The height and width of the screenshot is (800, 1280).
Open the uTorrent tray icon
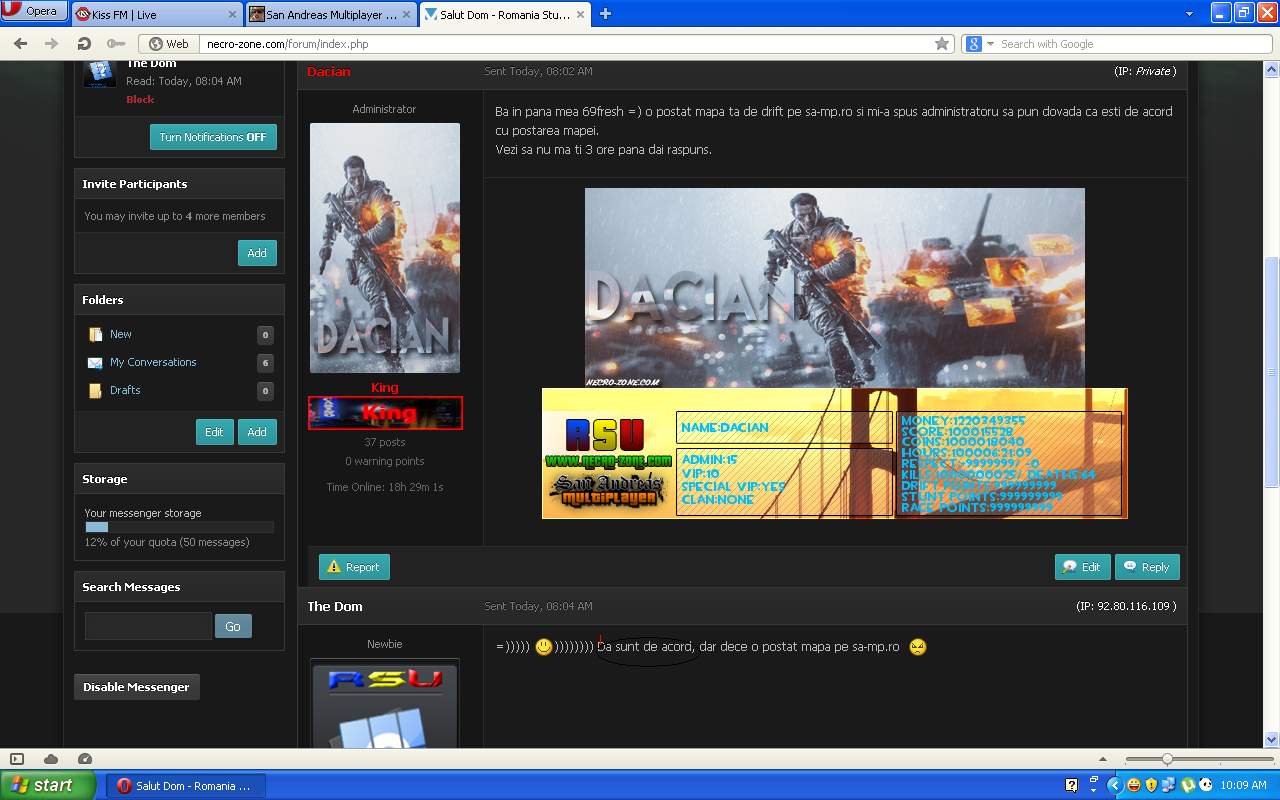pyautogui.click(x=1187, y=785)
